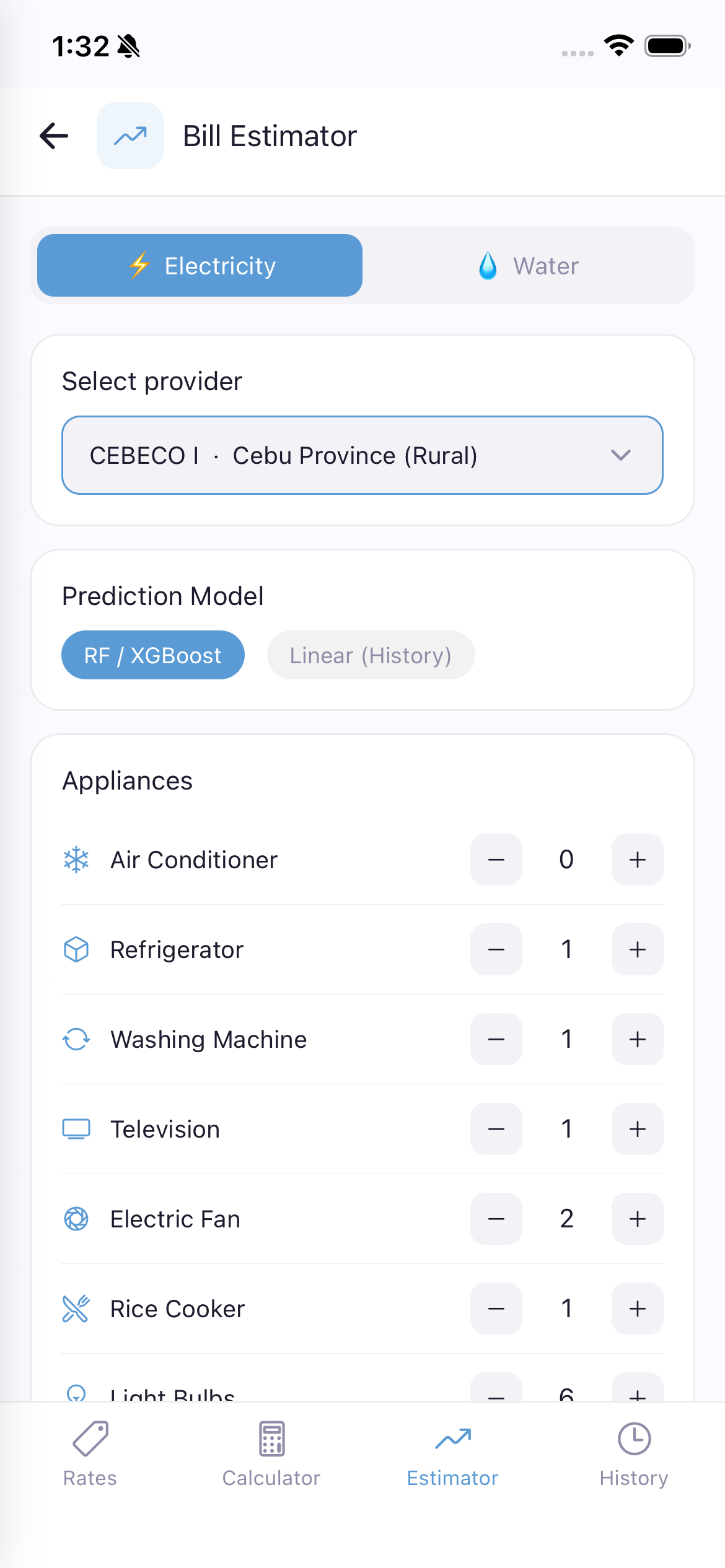Open the CEBECO I provider dropdown
The height and width of the screenshot is (1568, 725).
(x=347, y=455)
